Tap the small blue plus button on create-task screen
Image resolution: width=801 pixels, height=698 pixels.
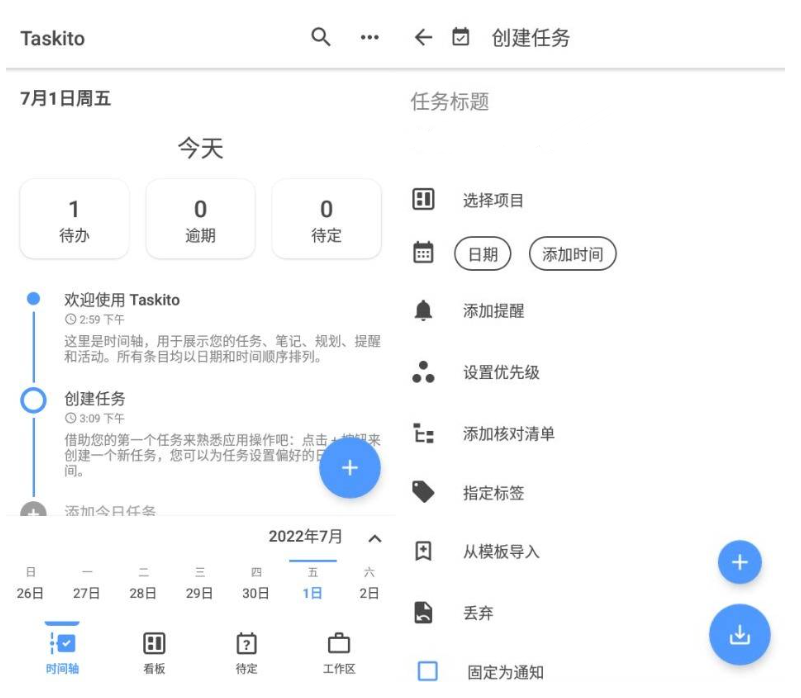pyautogui.click(x=740, y=562)
